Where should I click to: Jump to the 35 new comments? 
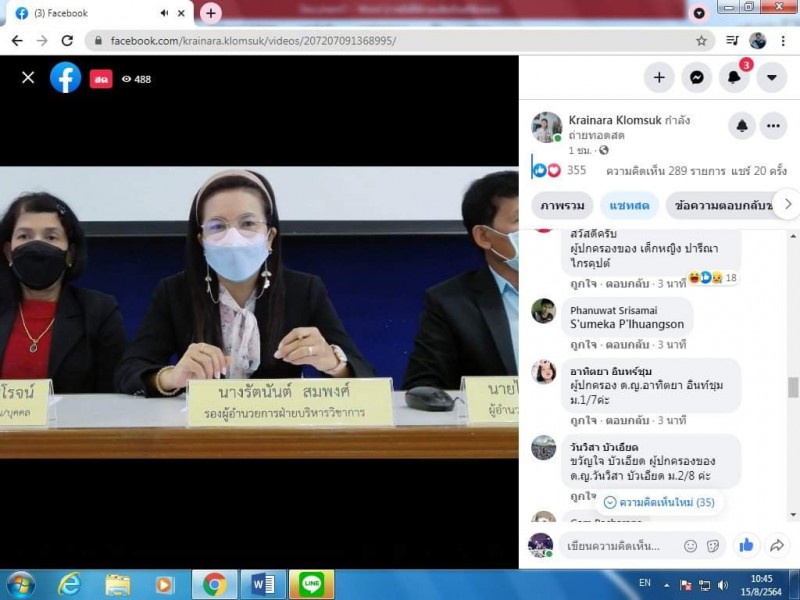click(x=659, y=503)
